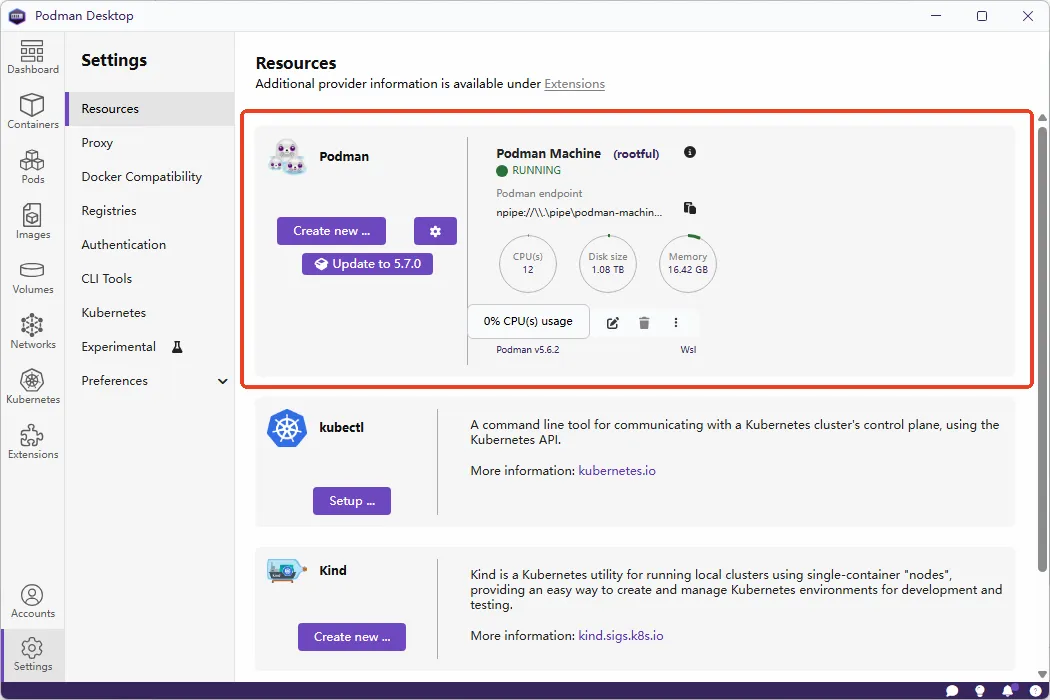The image size is (1050, 700).
Task: Open the kubernetes.io link
Action: coord(617,471)
